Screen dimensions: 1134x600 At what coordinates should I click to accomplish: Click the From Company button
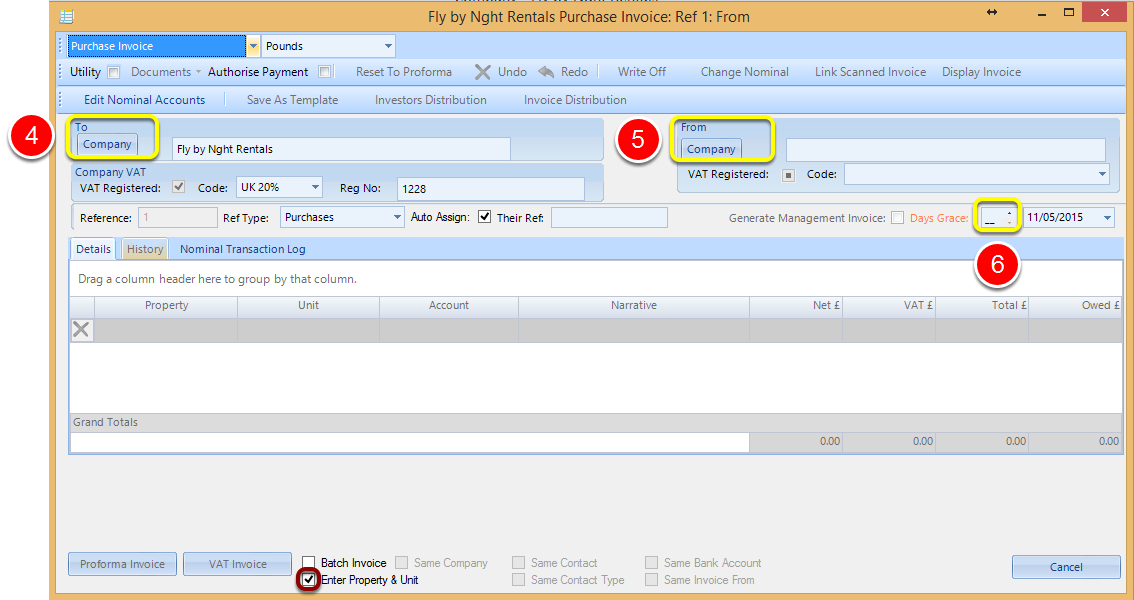pos(711,149)
